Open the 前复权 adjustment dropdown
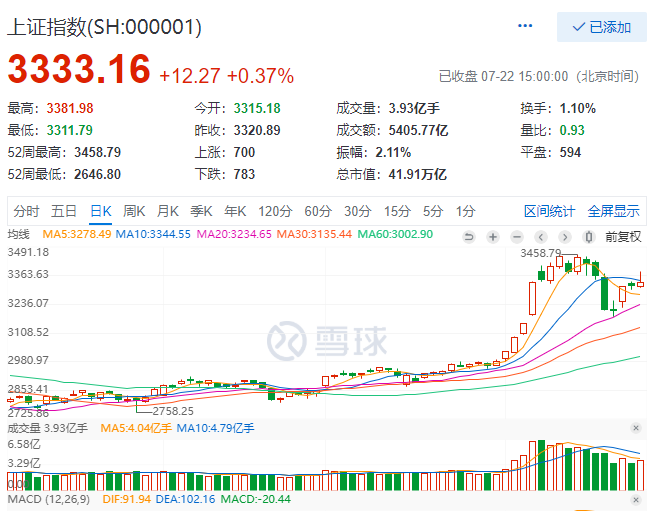 623,237
